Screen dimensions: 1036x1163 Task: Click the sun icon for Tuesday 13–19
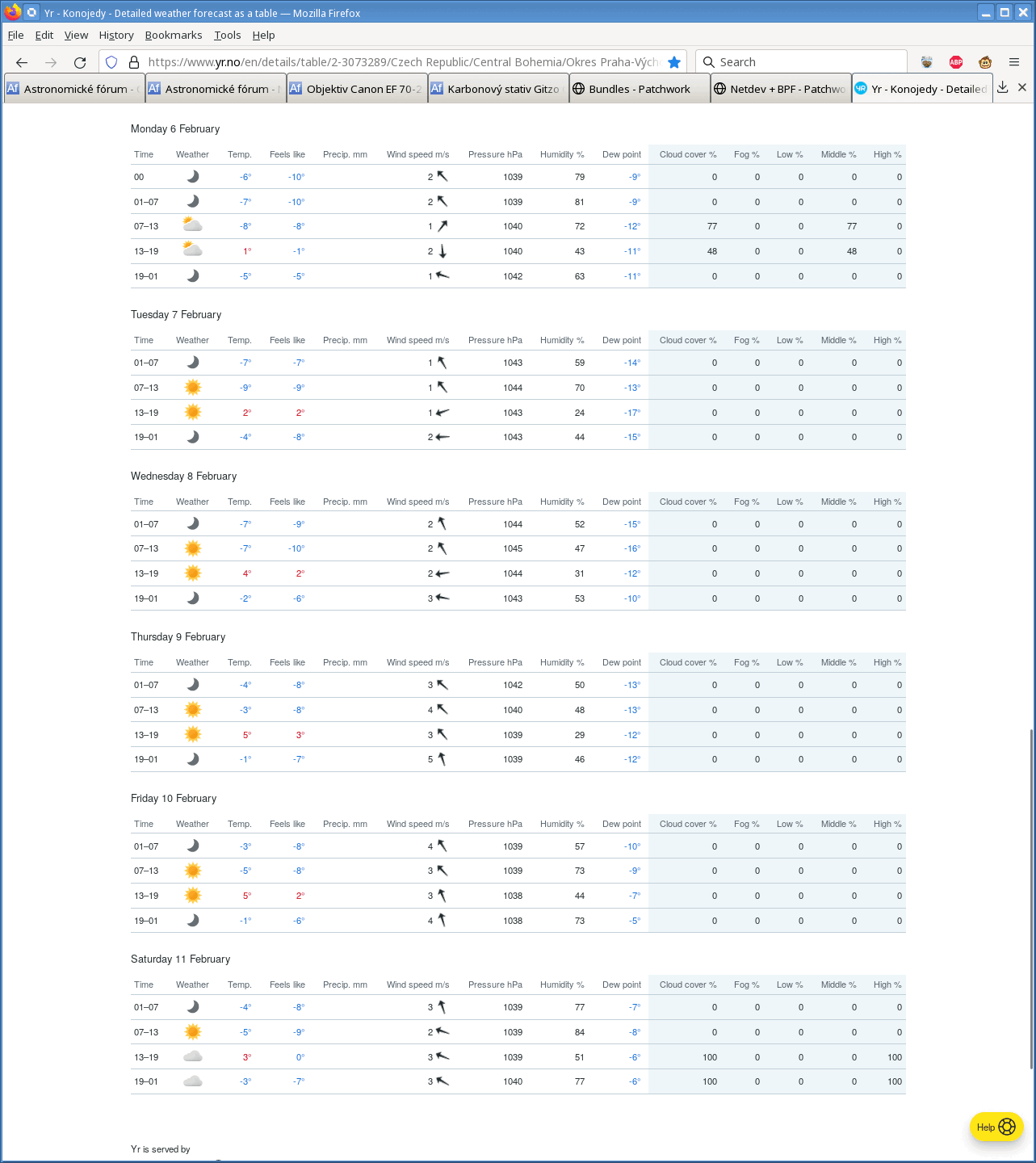[x=192, y=412]
